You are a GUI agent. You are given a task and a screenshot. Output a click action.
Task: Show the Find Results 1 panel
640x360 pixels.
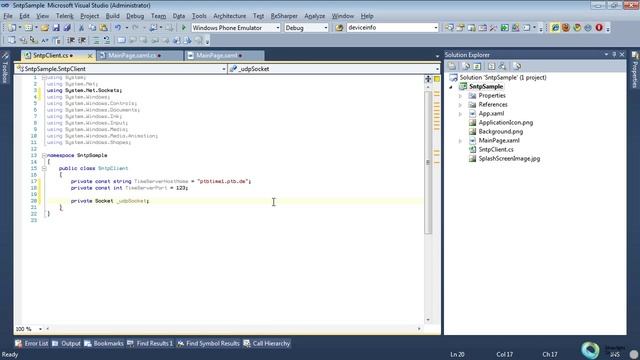point(150,344)
